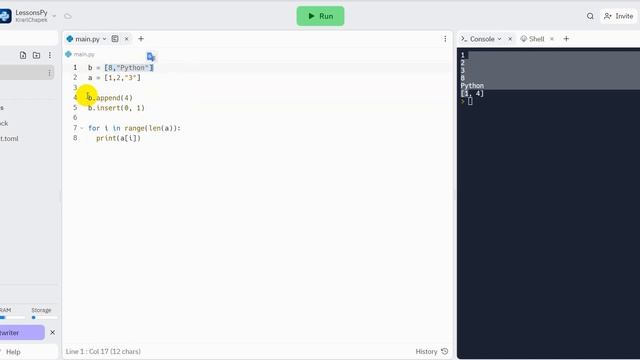Screen dimensions: 640x360
Task: Focus the console input prompt
Action: 470,101
